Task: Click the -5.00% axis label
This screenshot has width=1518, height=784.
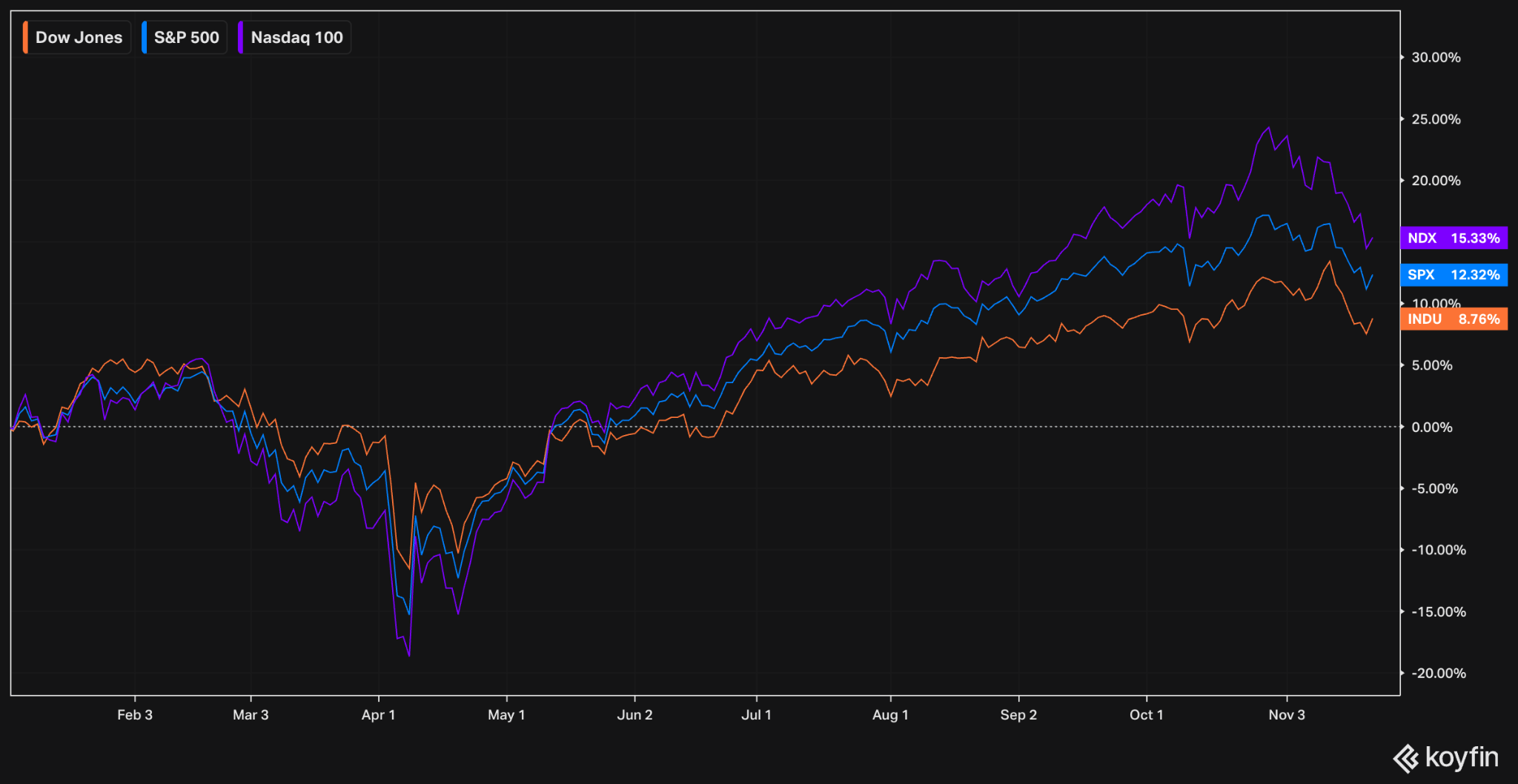Action: click(x=1434, y=489)
